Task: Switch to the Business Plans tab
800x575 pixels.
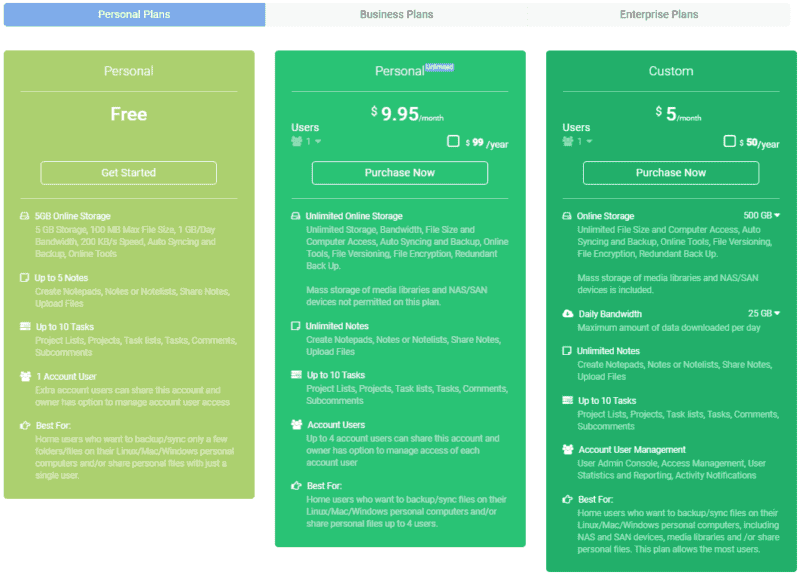Action: [396, 15]
